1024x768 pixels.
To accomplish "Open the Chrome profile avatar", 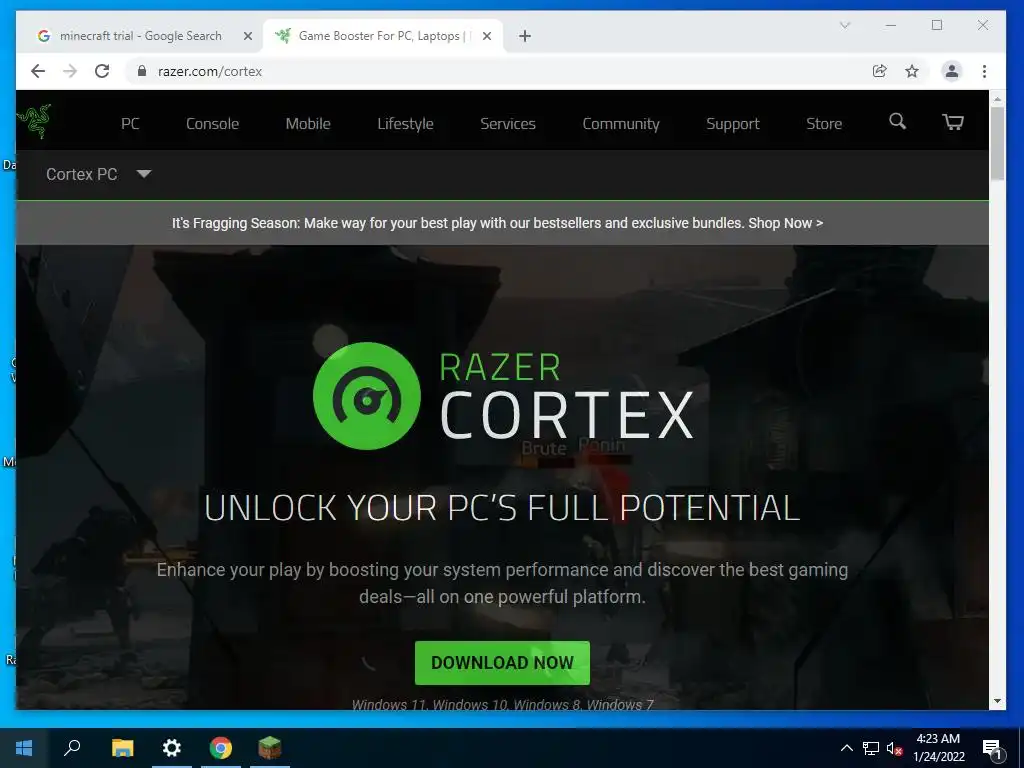I will click(x=952, y=71).
